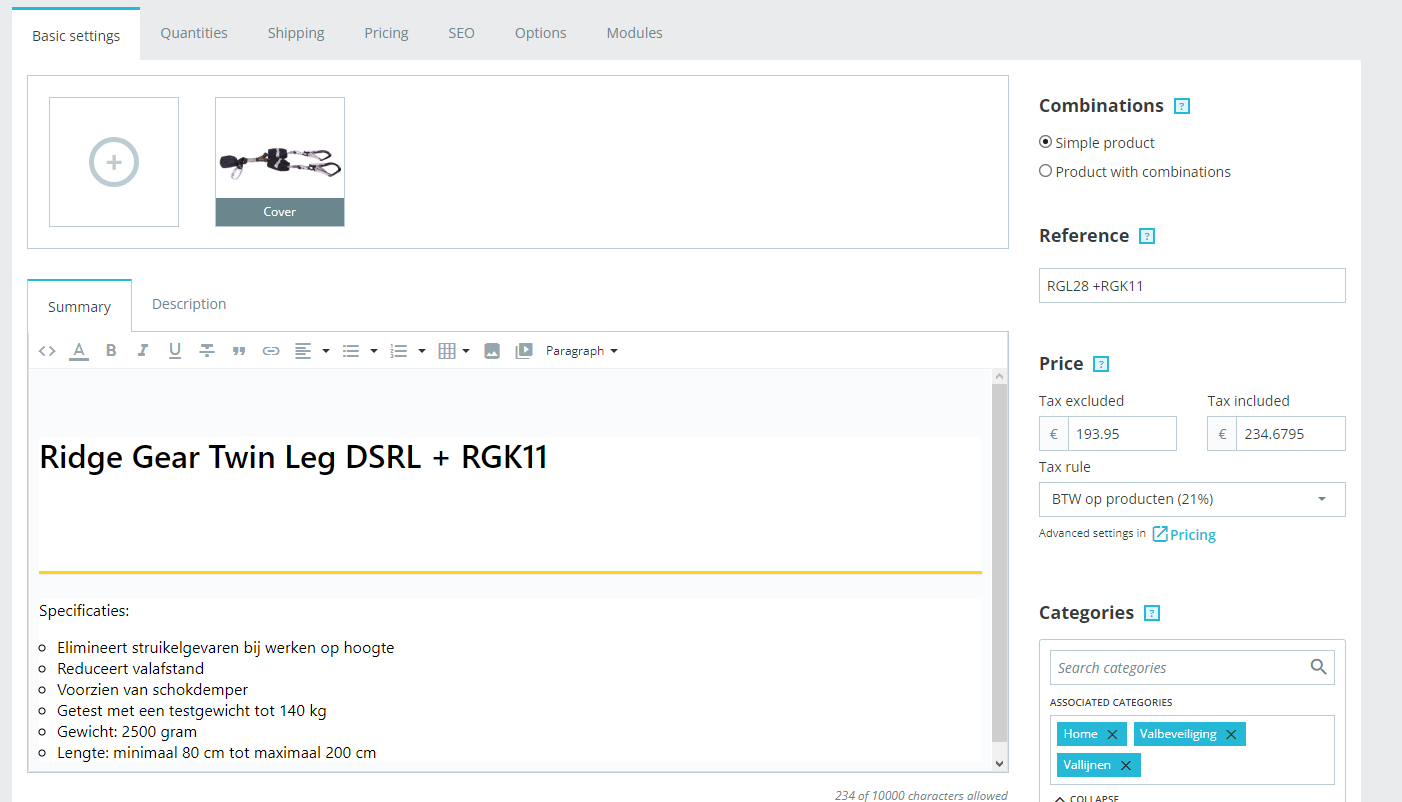
Task: Click the 'Specificaties:' line in the summary
Action: [84, 611]
